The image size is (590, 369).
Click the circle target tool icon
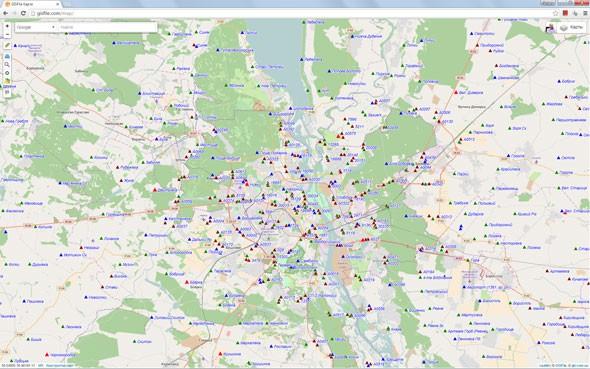click(x=7, y=73)
